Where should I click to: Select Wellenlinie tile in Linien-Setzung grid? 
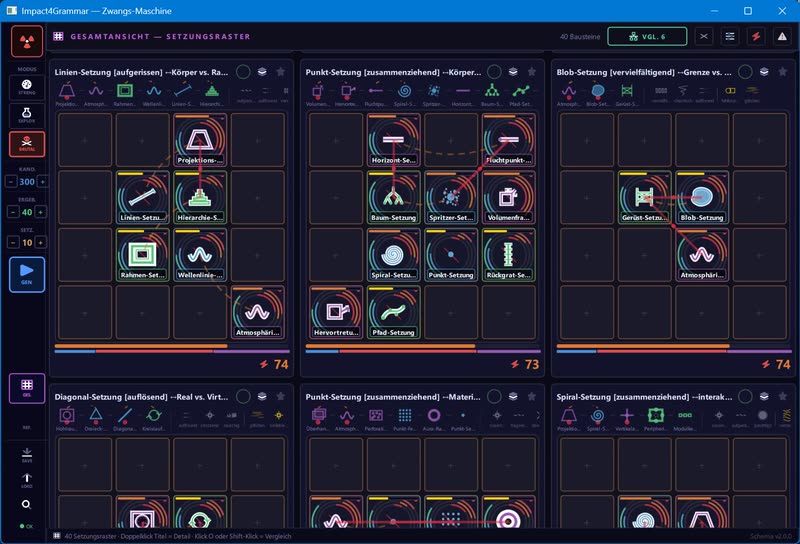pyautogui.click(x=200, y=255)
